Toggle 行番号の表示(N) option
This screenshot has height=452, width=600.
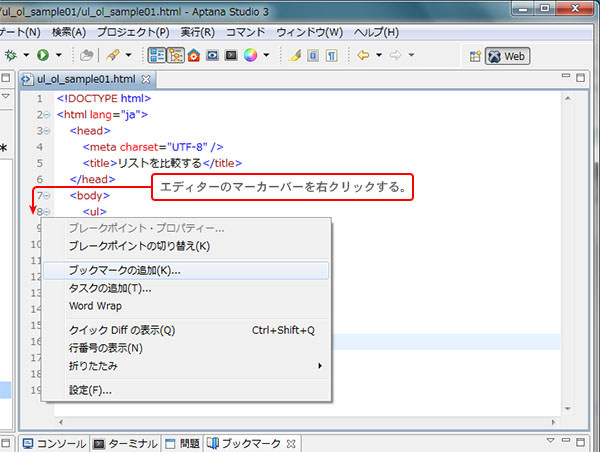186,348
